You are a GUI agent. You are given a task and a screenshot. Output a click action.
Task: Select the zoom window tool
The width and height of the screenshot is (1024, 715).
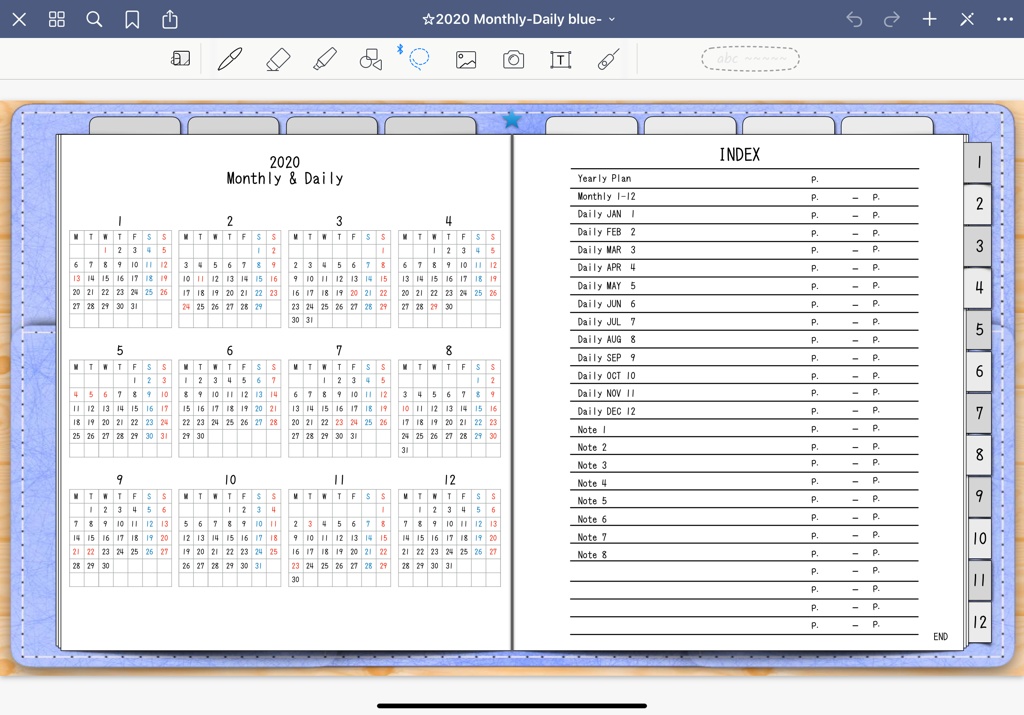point(180,59)
